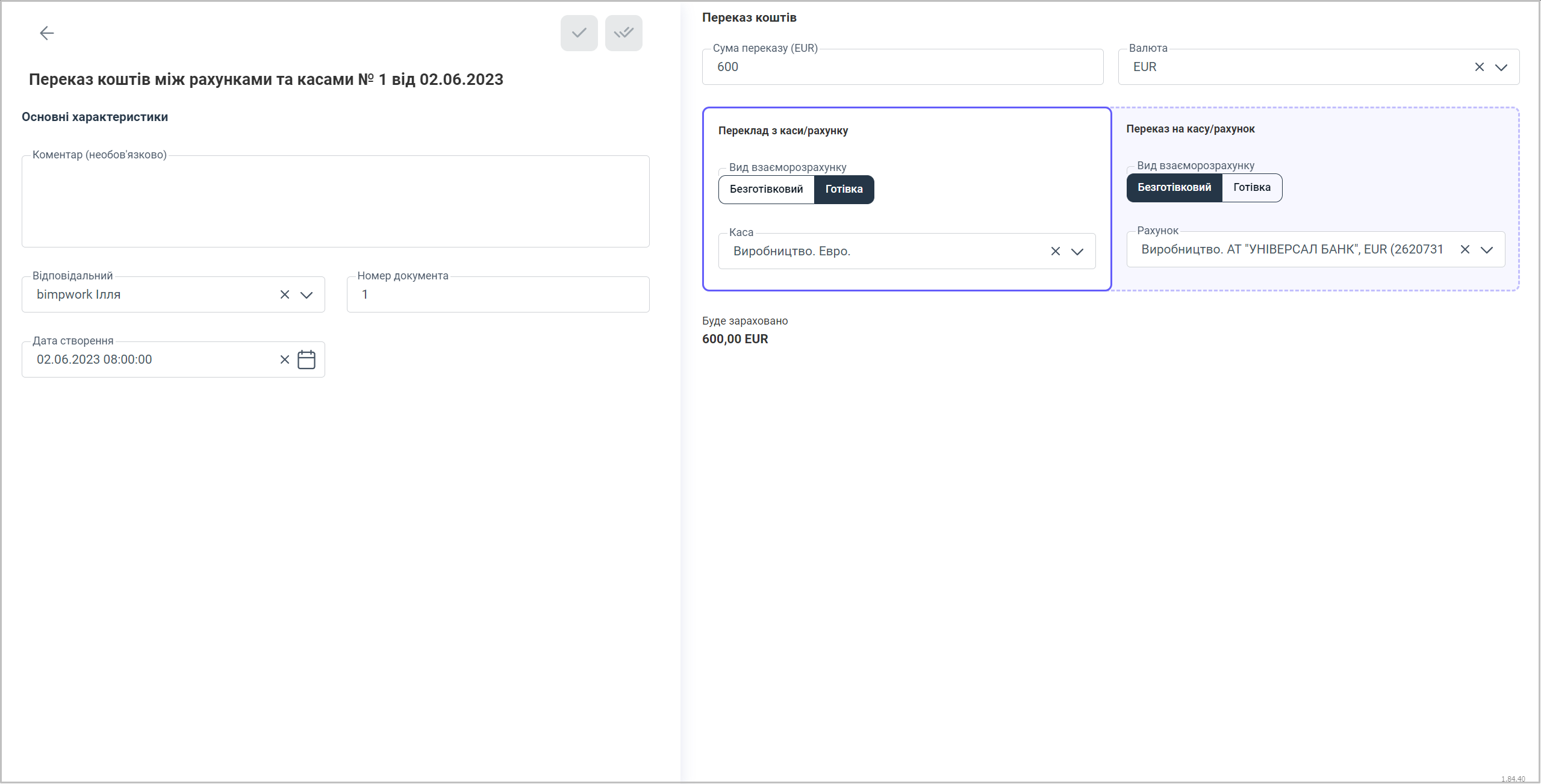
Task: Expand the Валюта currency dropdown
Action: 1501,67
